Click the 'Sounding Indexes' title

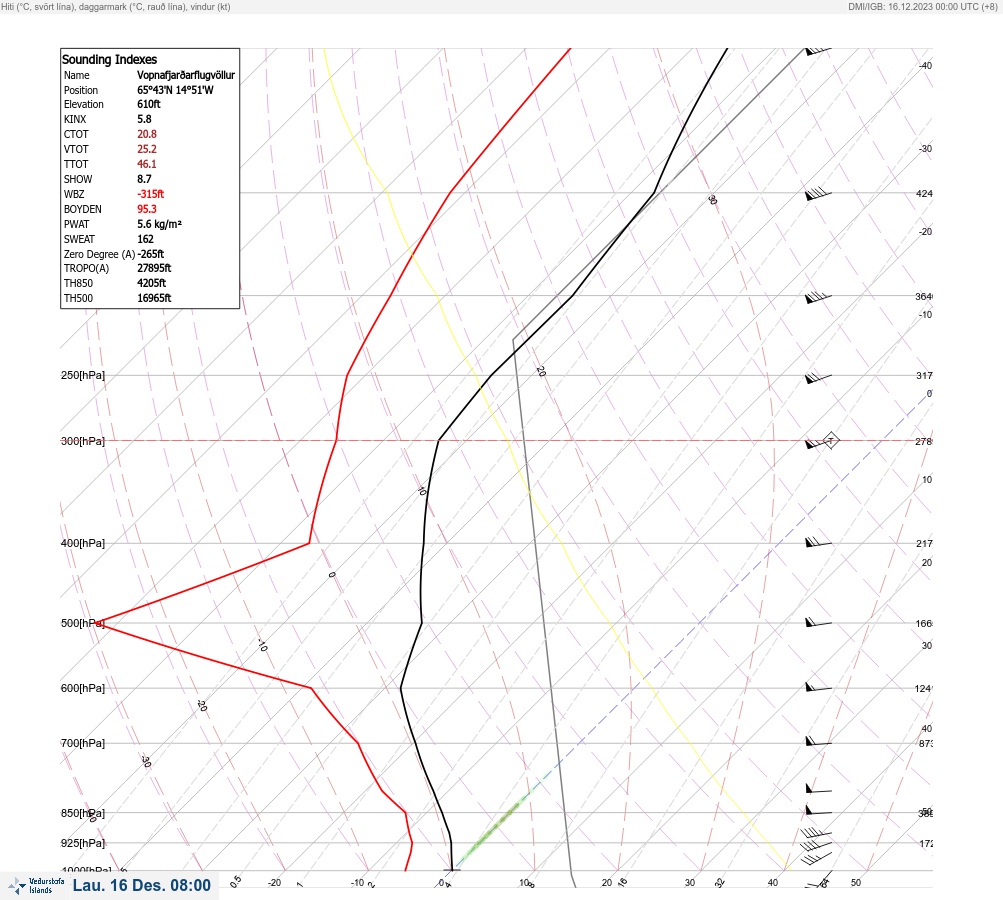109,59
